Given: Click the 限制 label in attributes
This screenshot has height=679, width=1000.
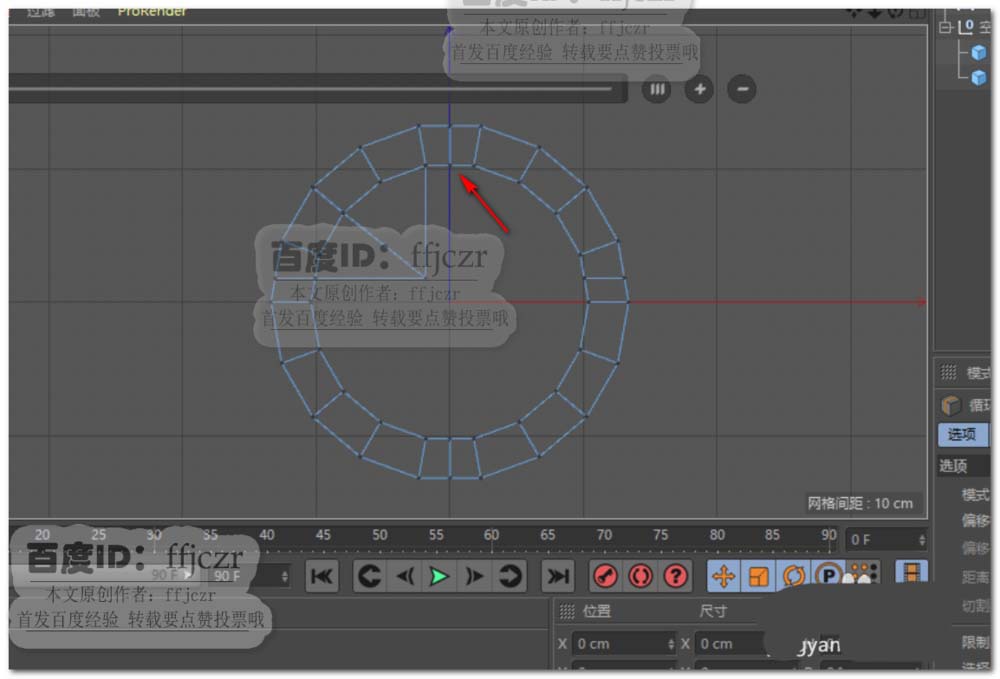Looking at the screenshot, I should (976, 642).
